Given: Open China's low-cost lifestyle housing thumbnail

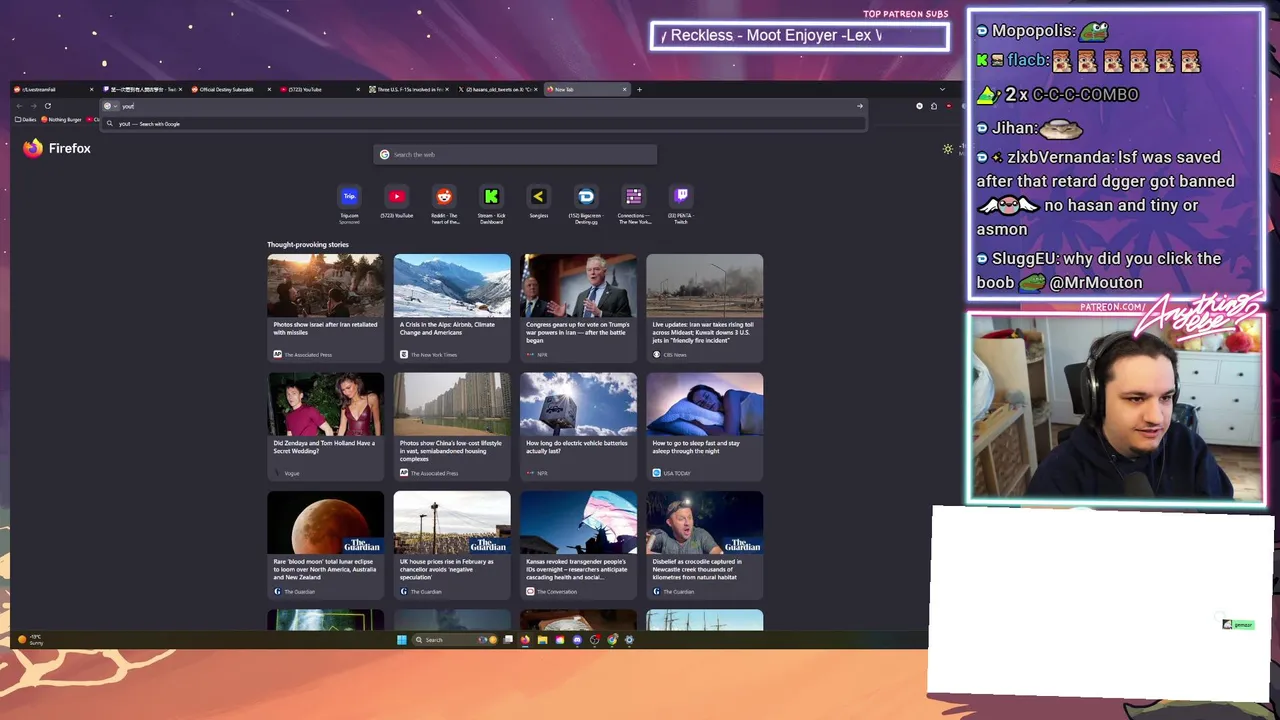Looking at the screenshot, I should (x=452, y=404).
